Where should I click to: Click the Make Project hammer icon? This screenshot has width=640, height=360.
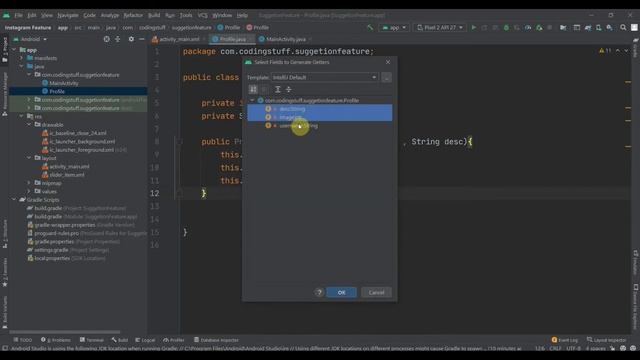point(370,27)
